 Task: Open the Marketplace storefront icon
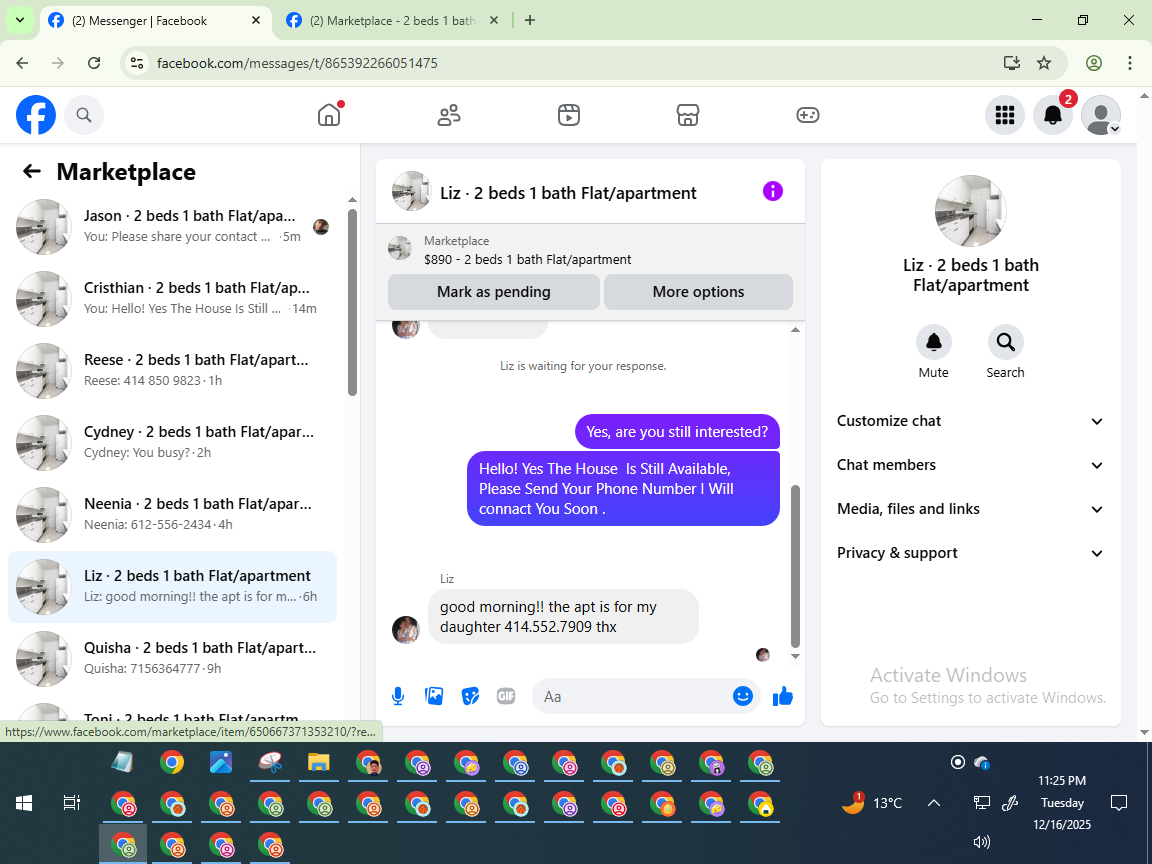coord(688,115)
